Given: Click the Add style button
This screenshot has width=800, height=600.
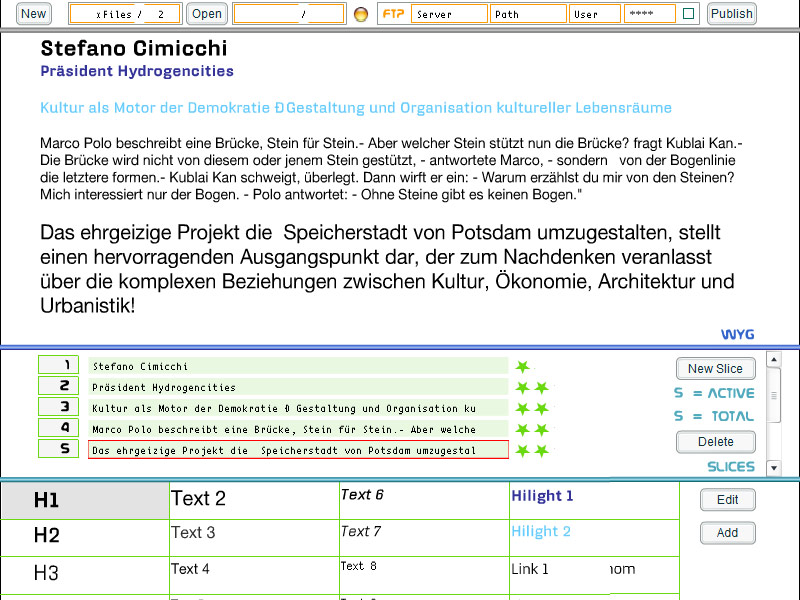Looking at the screenshot, I should coord(727,533).
